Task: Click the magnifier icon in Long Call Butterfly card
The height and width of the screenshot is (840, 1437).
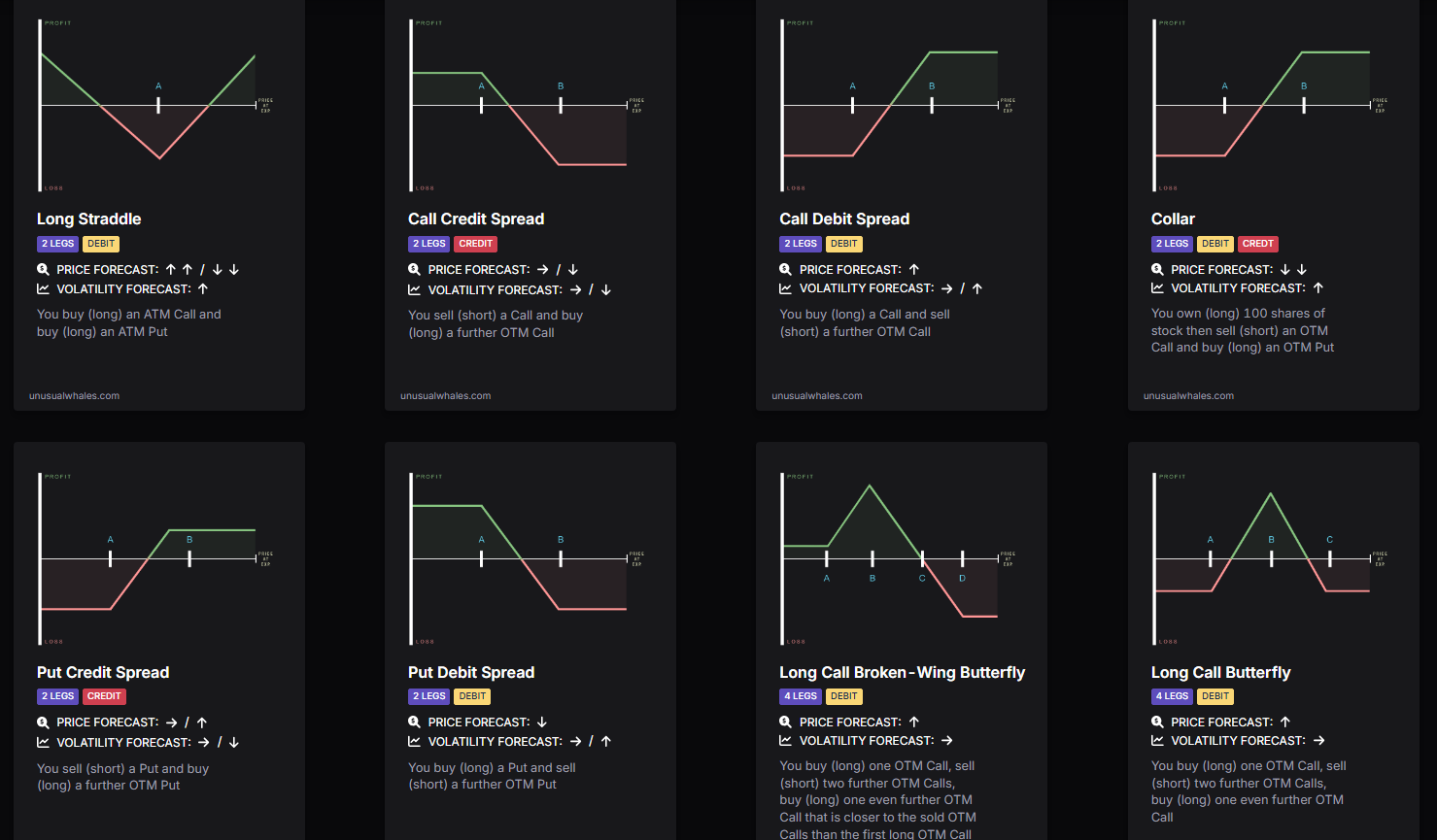Action: pyautogui.click(x=1157, y=722)
